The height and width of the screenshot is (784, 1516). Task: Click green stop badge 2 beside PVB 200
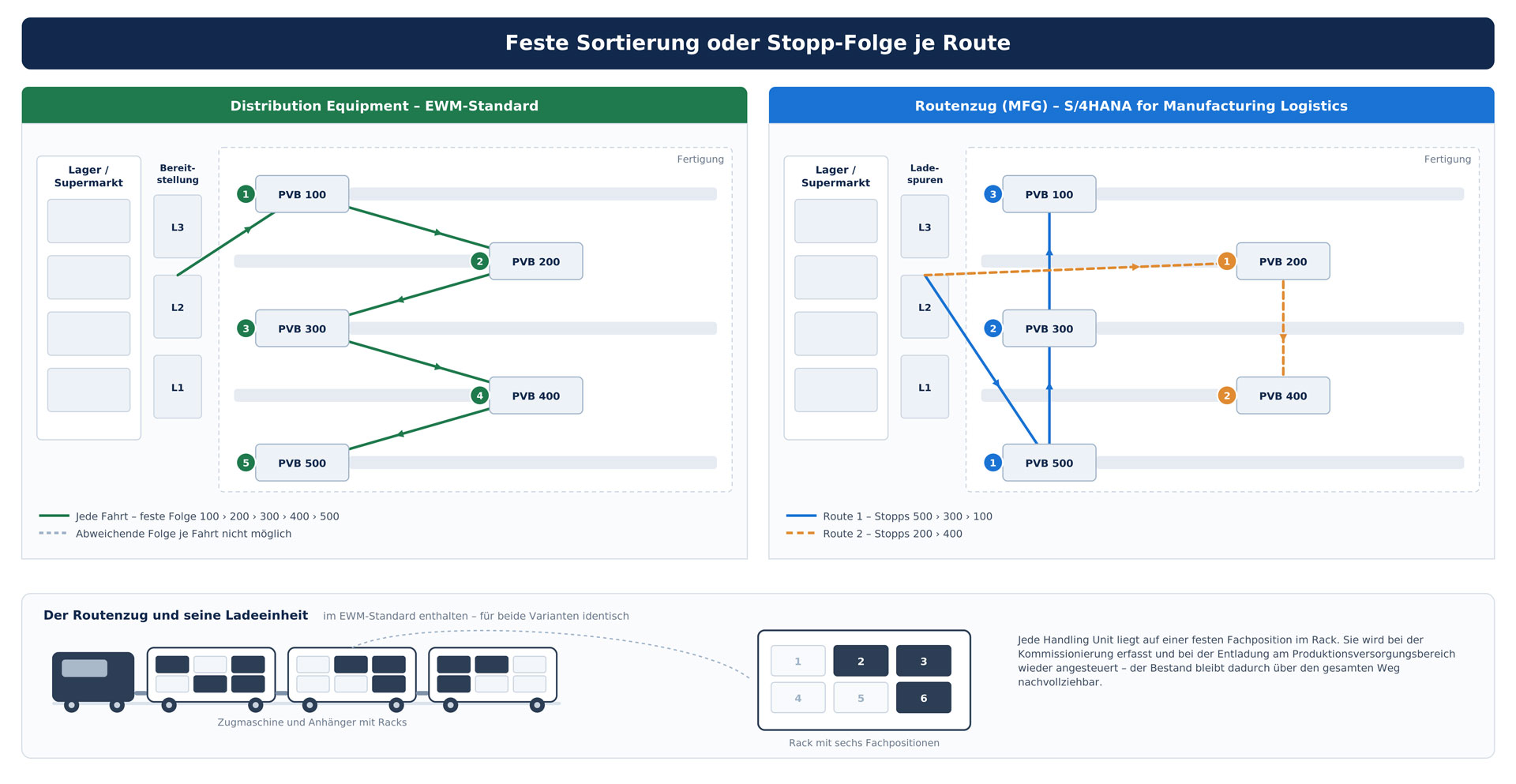(x=479, y=261)
